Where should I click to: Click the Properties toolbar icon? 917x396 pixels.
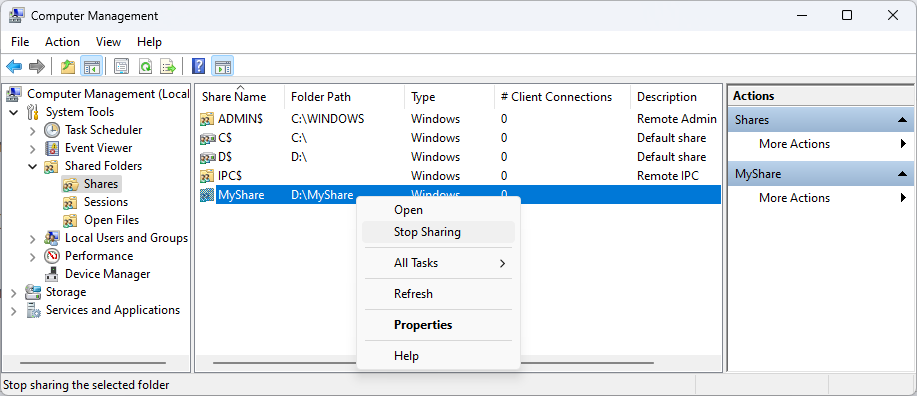121,67
